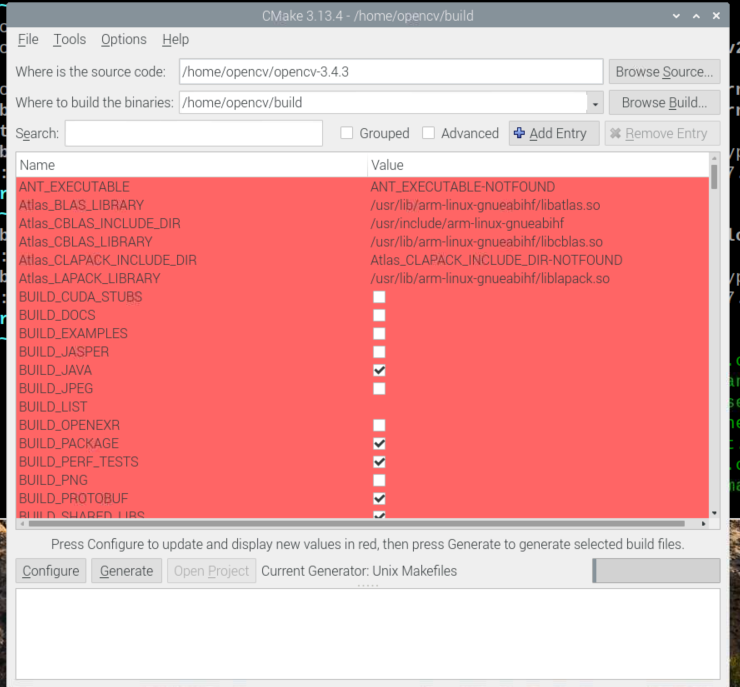The image size is (740, 687).
Task: Edit the ANT_EXECUTABLE-NOTFOUND value
Action: tap(462, 187)
